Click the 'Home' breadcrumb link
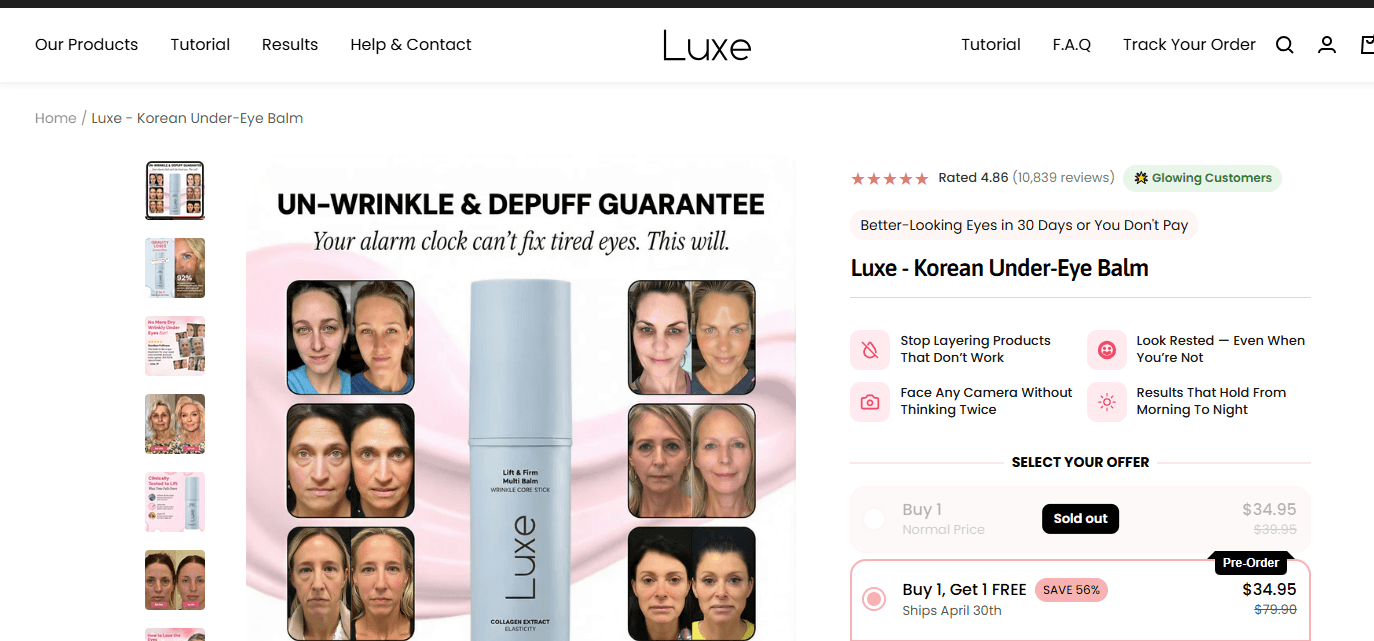Image resolution: width=1374 pixels, height=641 pixels. tap(55, 118)
